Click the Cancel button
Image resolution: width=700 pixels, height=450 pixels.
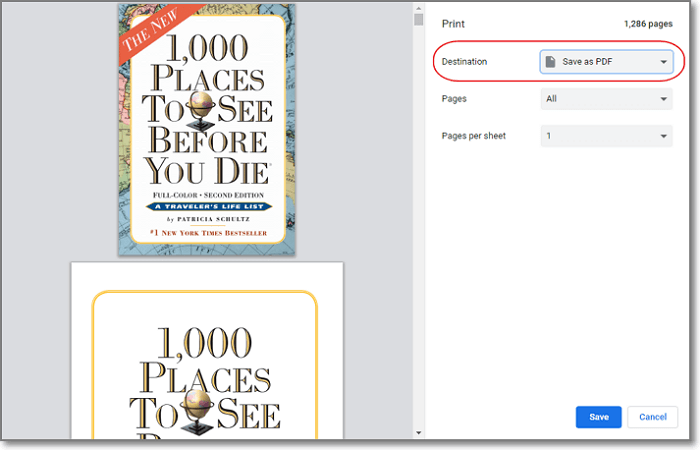click(652, 417)
